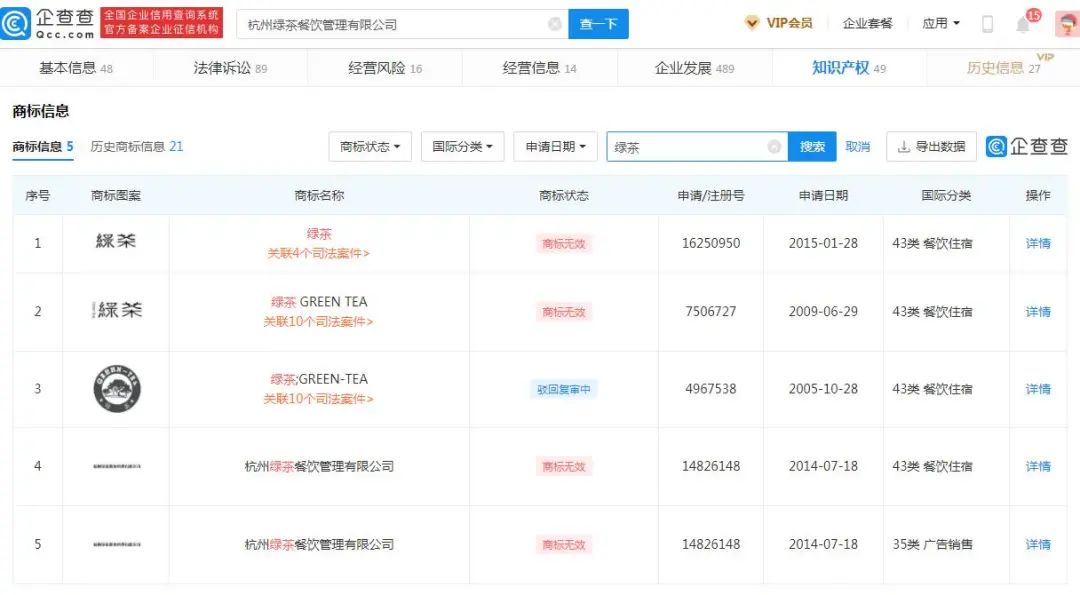The width and height of the screenshot is (1080, 595).
Task: Open the notifications bell icon
Action: pyautogui.click(x=1023, y=25)
